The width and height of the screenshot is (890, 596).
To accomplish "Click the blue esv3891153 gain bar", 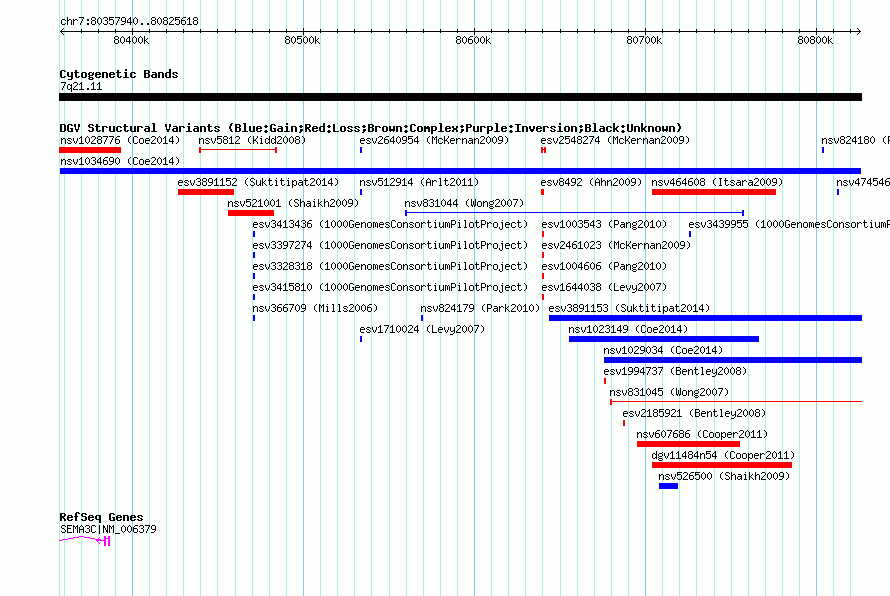I will click(x=705, y=318).
